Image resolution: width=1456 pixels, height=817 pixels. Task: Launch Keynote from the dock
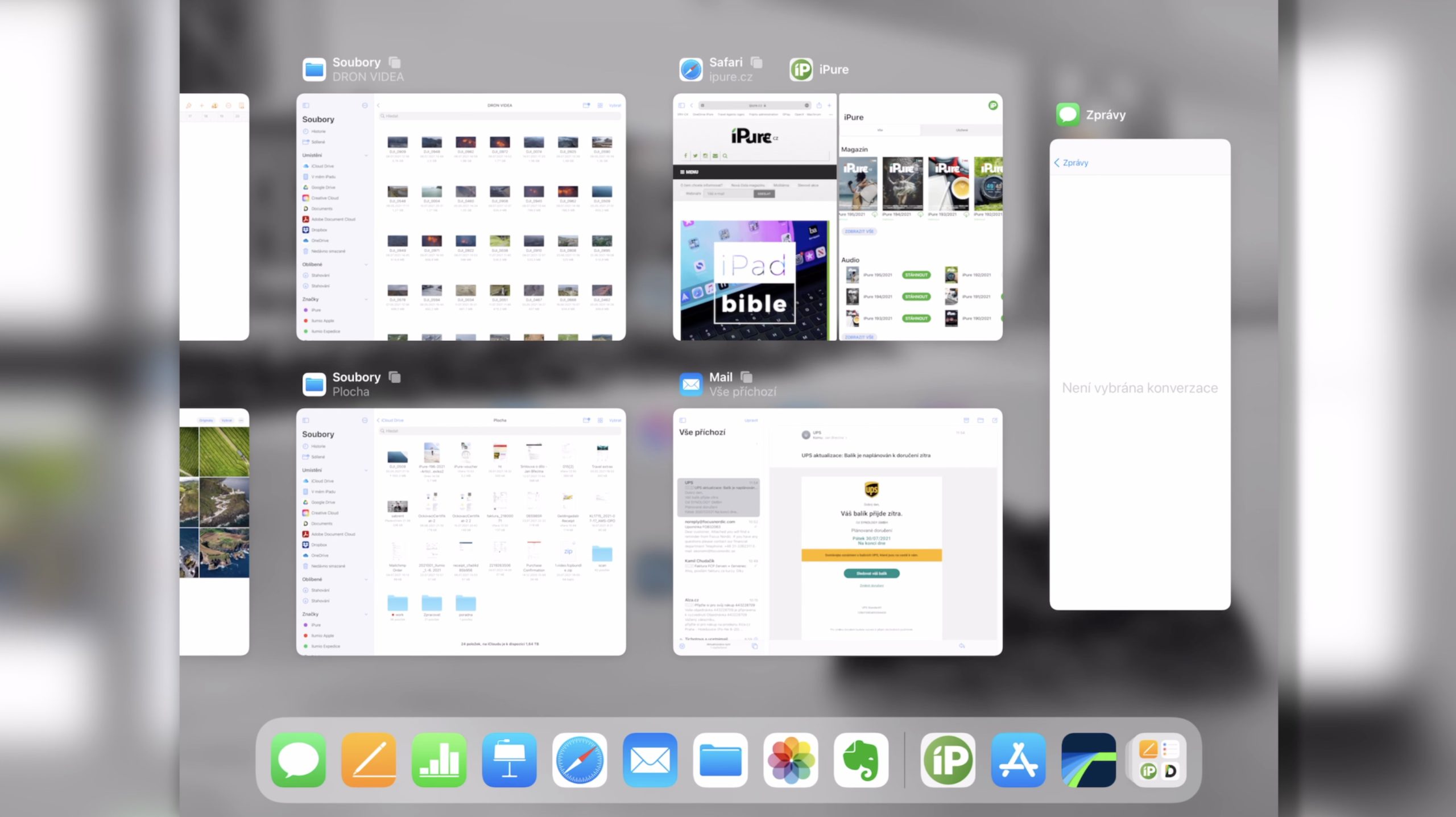pos(509,760)
